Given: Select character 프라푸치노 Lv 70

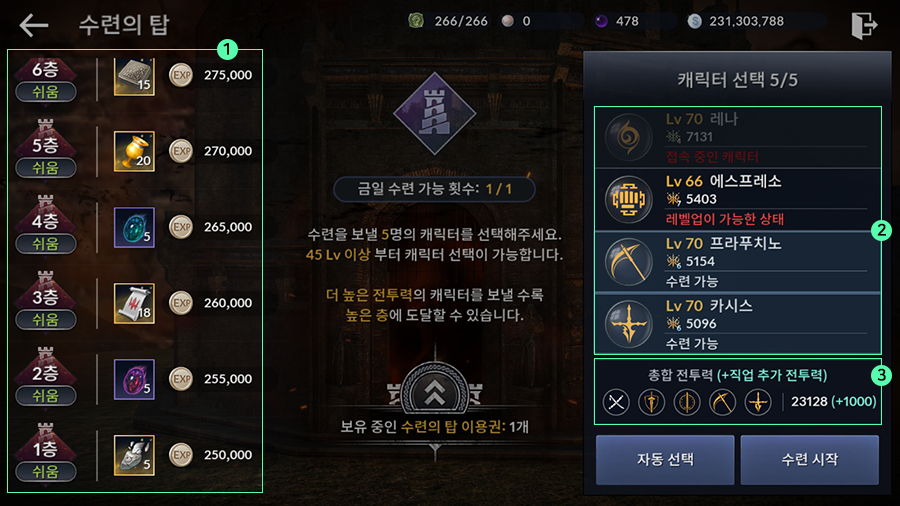Looking at the screenshot, I should [x=738, y=262].
